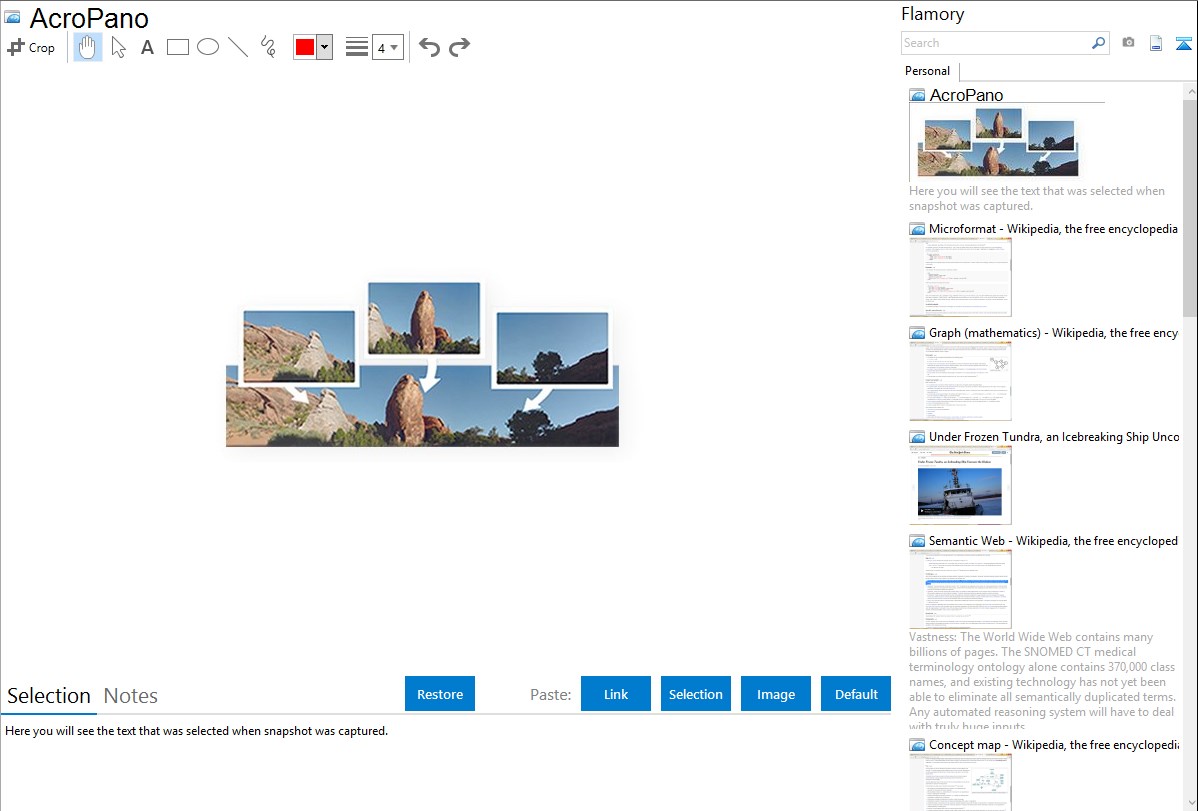This screenshot has height=811, width=1198.
Task: Click the Paste Link button
Action: pos(616,694)
